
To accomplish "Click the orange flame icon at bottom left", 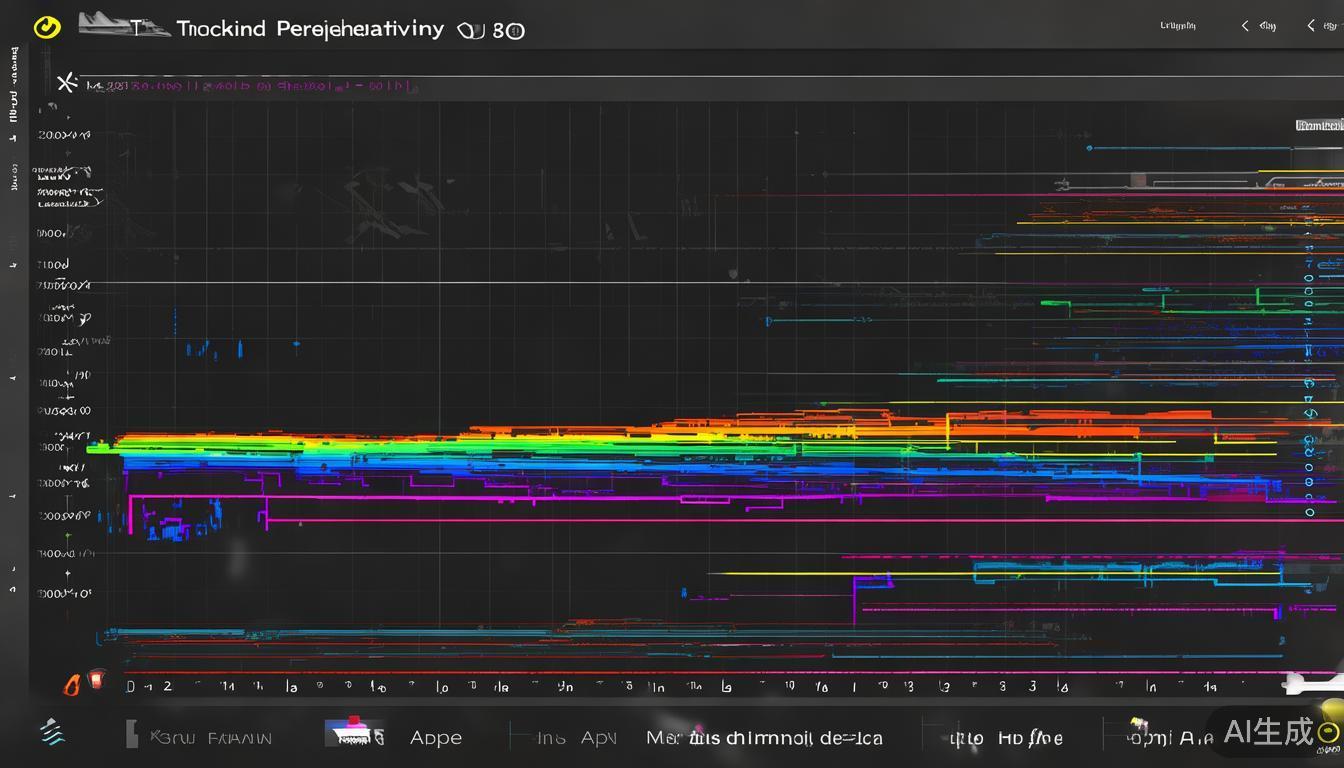I will pos(72,685).
